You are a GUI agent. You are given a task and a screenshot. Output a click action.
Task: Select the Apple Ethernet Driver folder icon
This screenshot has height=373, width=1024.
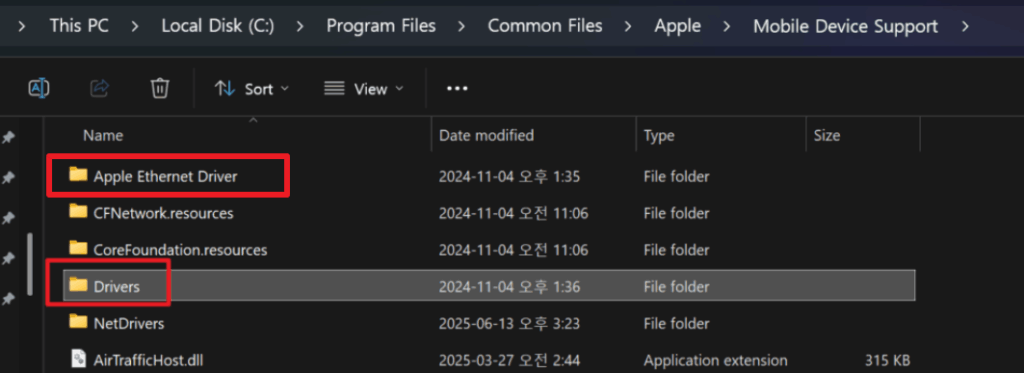[x=78, y=175]
